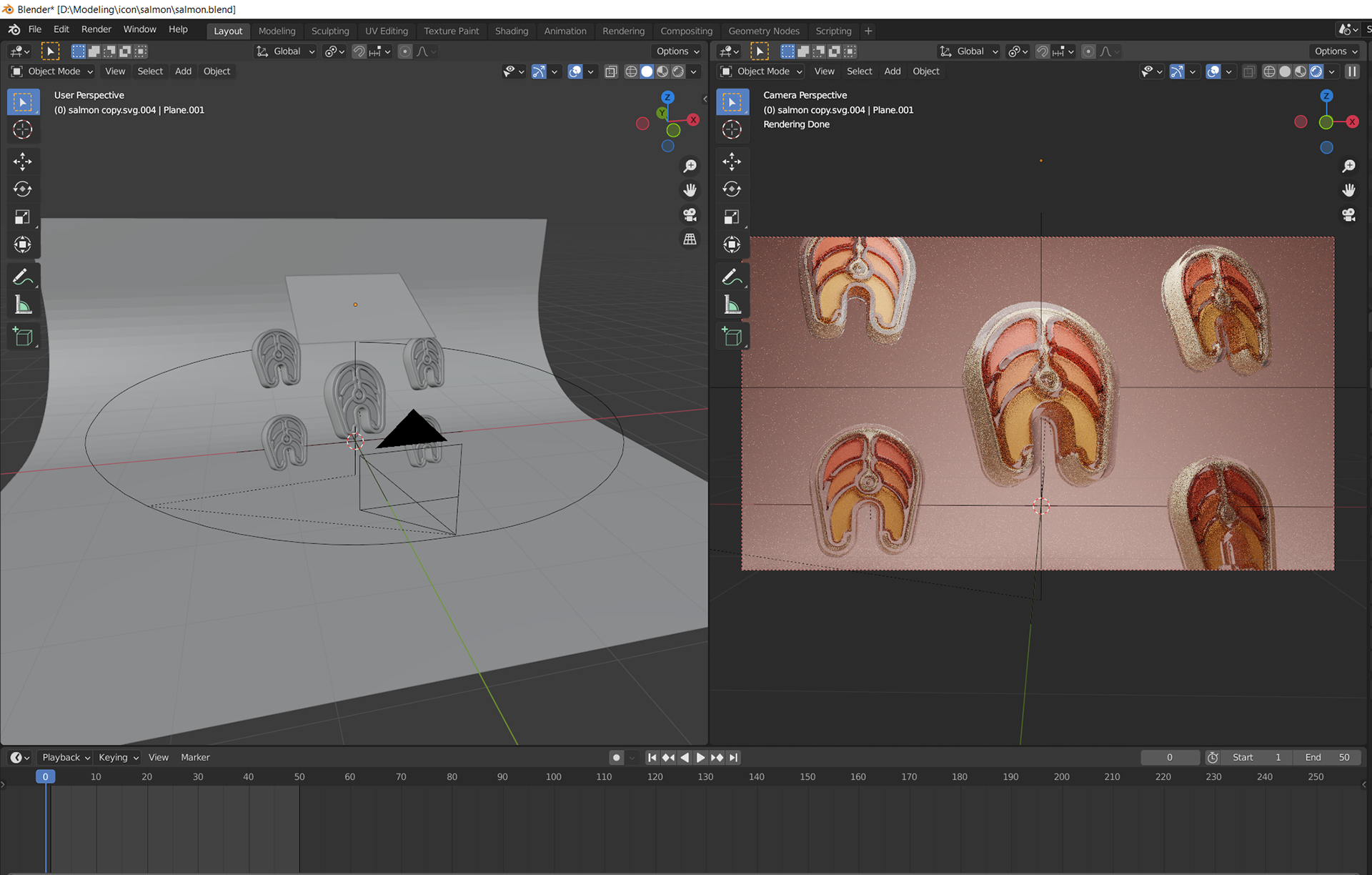Open the Global transform orientation dropdown in left viewport

(x=286, y=51)
